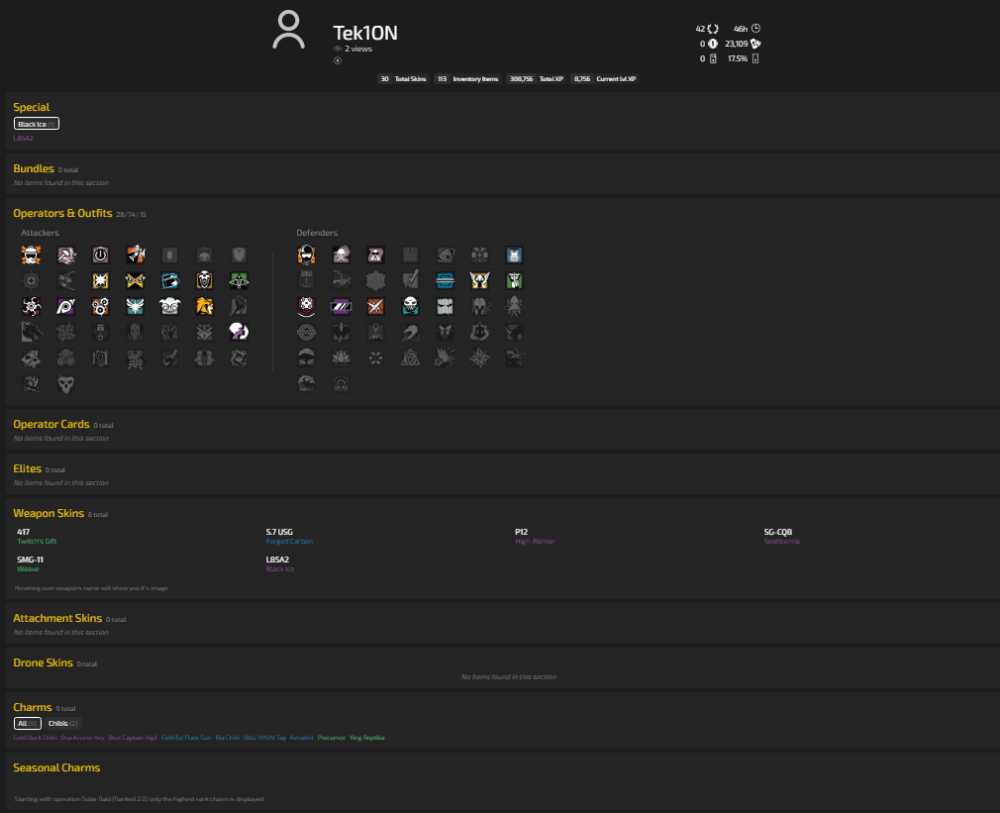Switch to the Chibis charms filter
The height and width of the screenshot is (813, 1000).
62,723
